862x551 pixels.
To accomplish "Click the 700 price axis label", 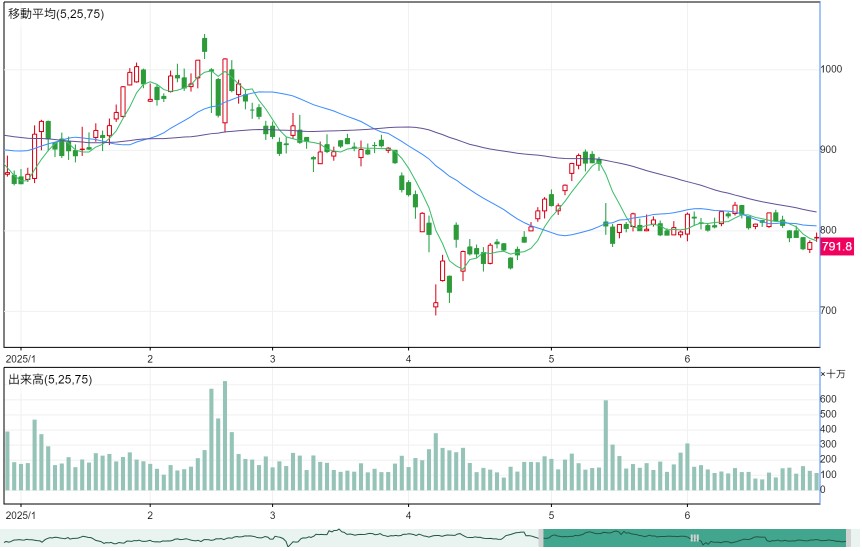I will point(828,311).
